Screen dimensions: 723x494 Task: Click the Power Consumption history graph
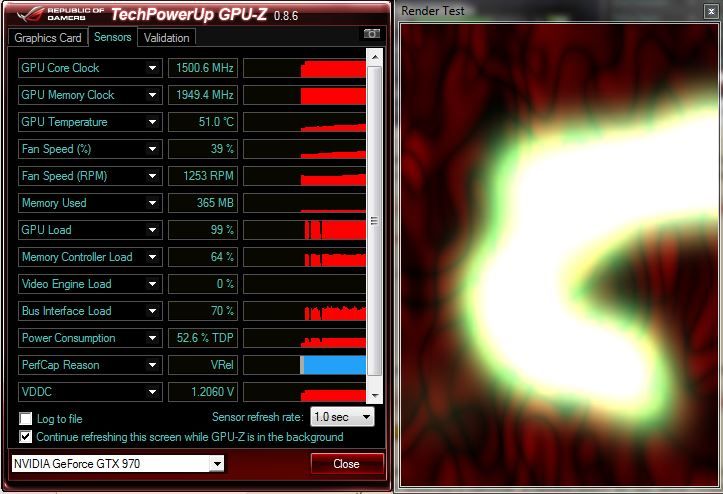(304, 338)
